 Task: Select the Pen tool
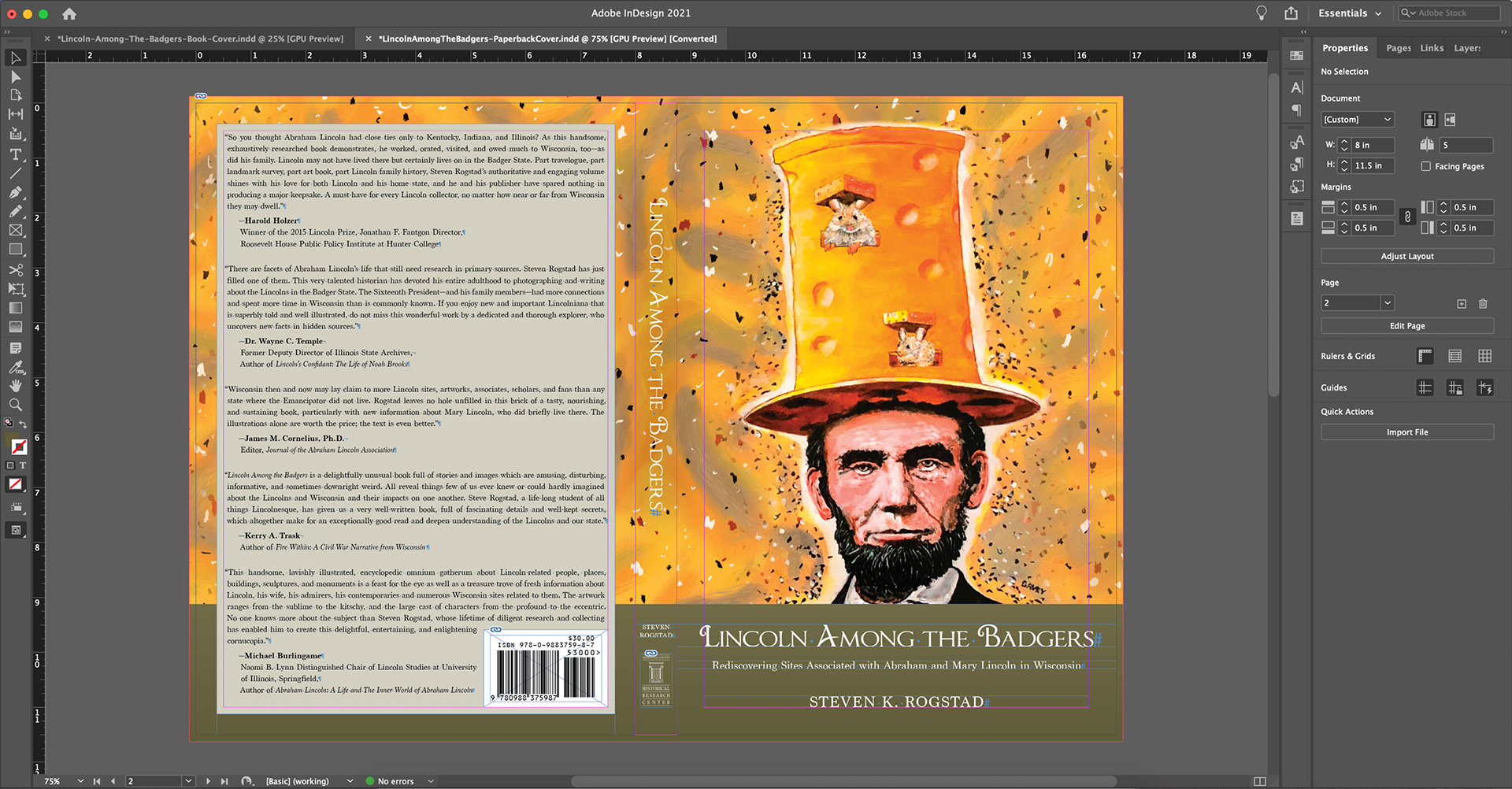coord(15,192)
